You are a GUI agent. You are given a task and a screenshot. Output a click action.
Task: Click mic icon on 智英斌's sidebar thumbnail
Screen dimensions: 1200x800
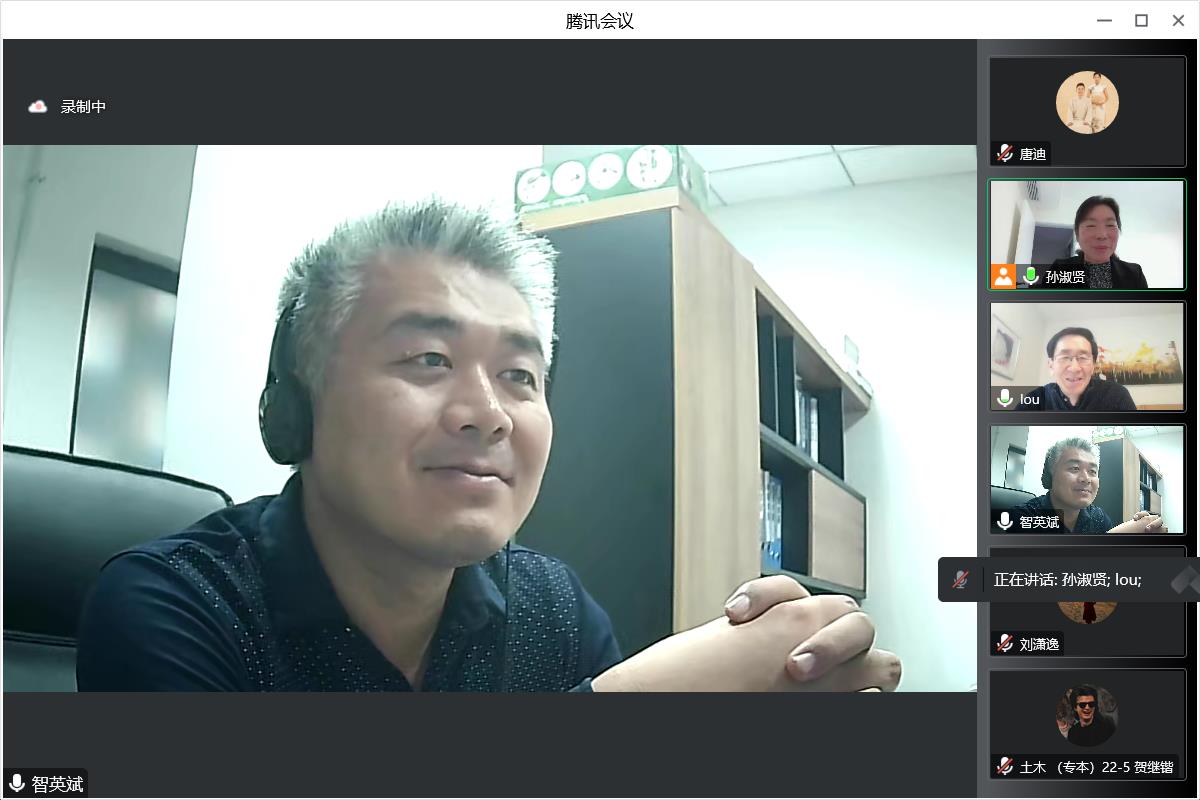(x=1005, y=521)
